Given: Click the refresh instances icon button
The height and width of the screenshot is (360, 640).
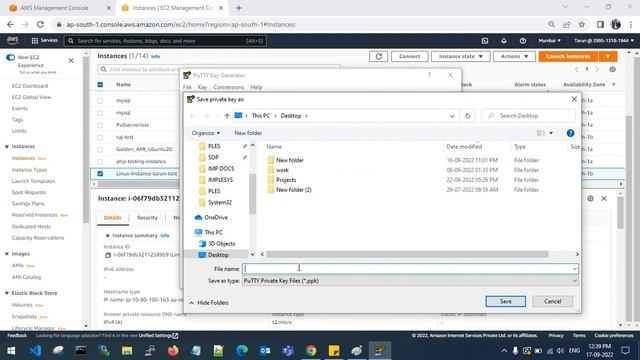Looking at the screenshot, I should click(x=378, y=56).
